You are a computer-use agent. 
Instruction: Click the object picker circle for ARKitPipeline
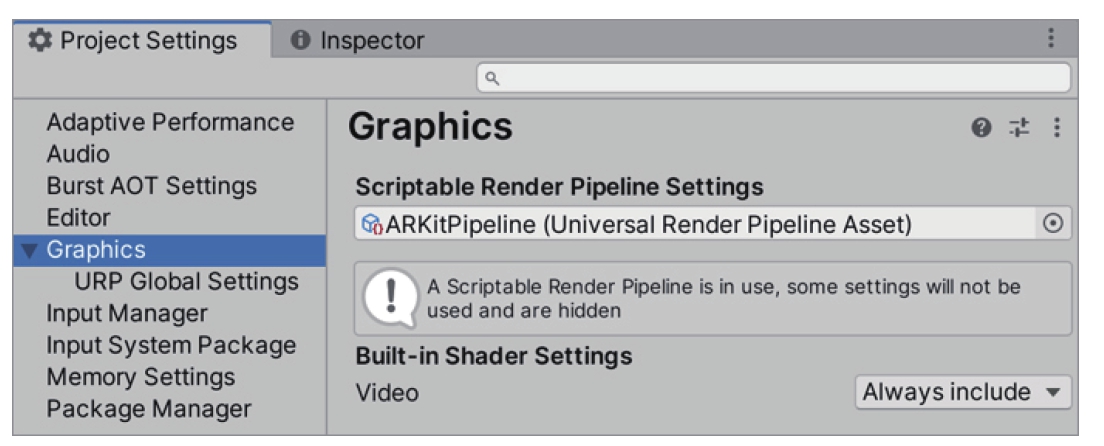coord(1053,224)
